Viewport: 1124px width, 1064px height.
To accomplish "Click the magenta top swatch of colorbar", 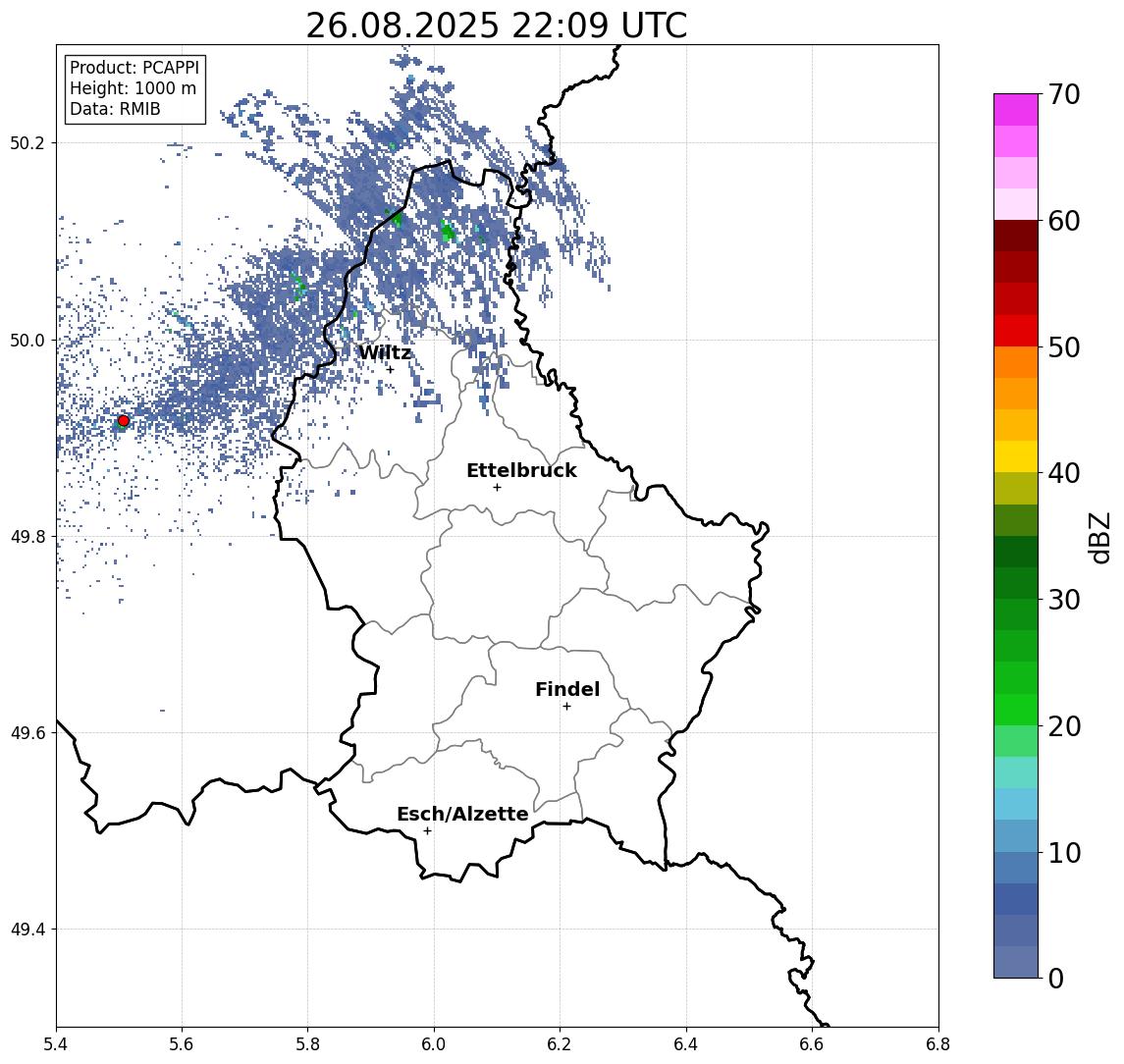I will click(x=1016, y=110).
